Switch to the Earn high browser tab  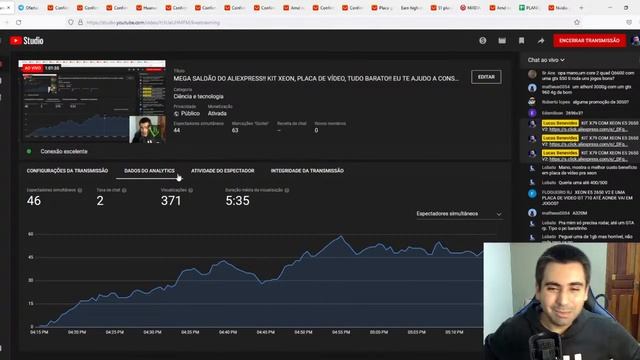[x=411, y=8]
